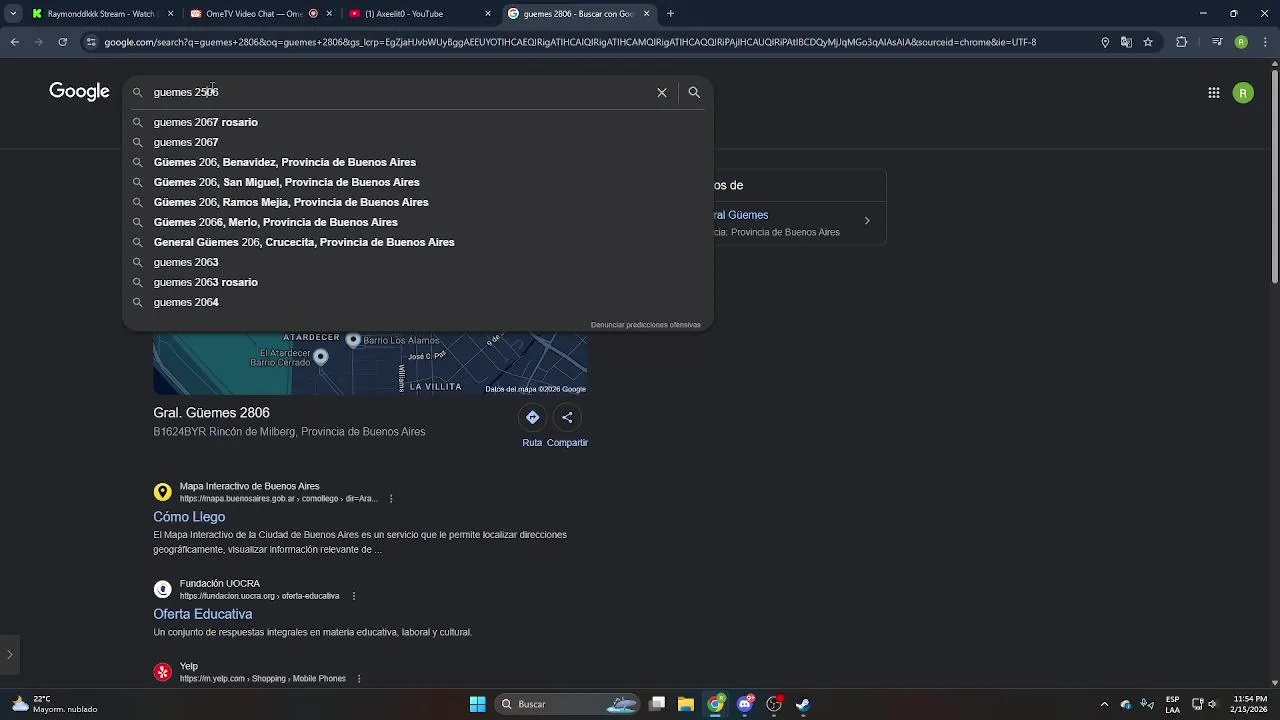Click the Chrome address bar URL
The image size is (1280, 720).
tap(570, 42)
